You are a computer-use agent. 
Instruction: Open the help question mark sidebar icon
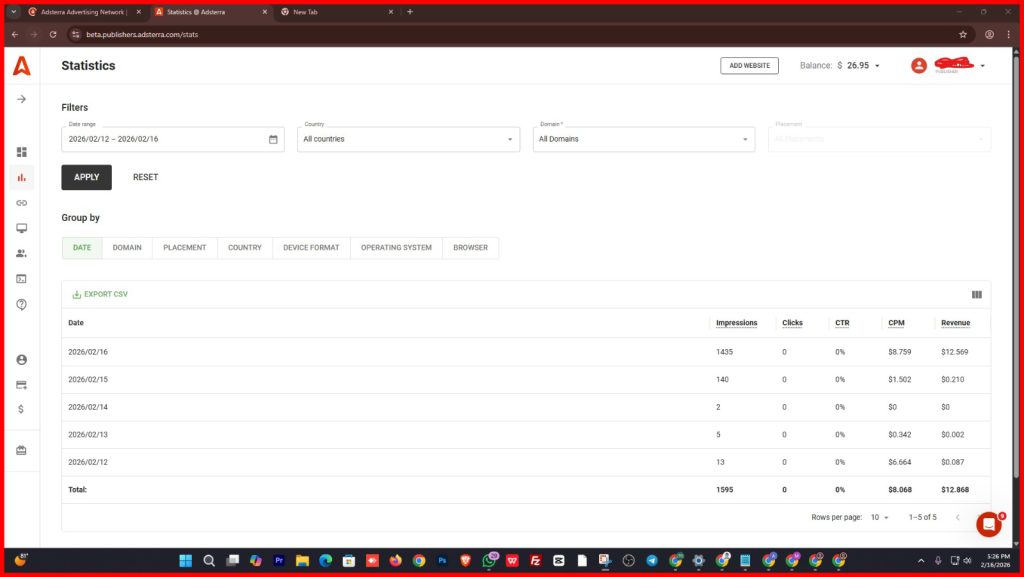point(21,304)
